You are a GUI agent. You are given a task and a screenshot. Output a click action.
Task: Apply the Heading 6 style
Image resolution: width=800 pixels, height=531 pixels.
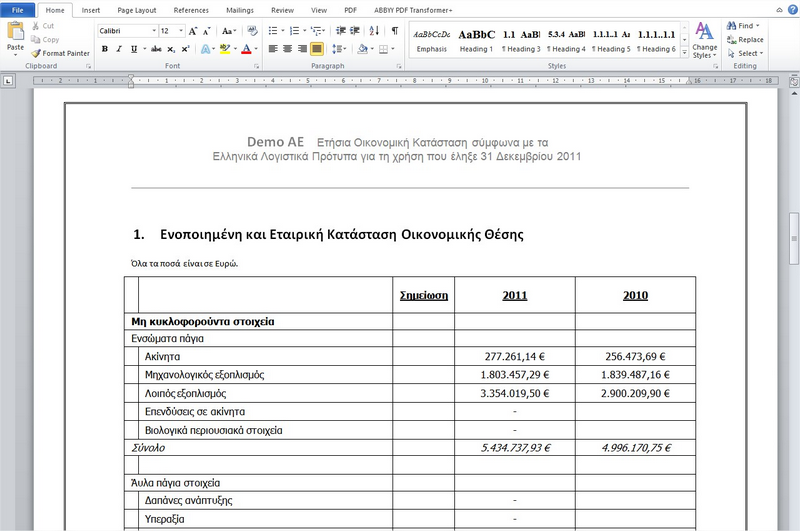click(x=656, y=40)
